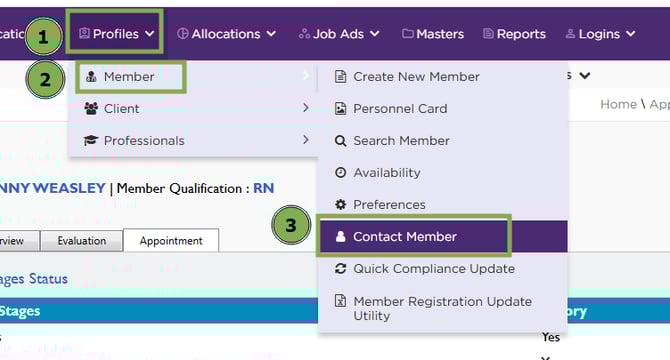Click the Availability clock icon
Screen dimensions: 670x360
[341, 173]
